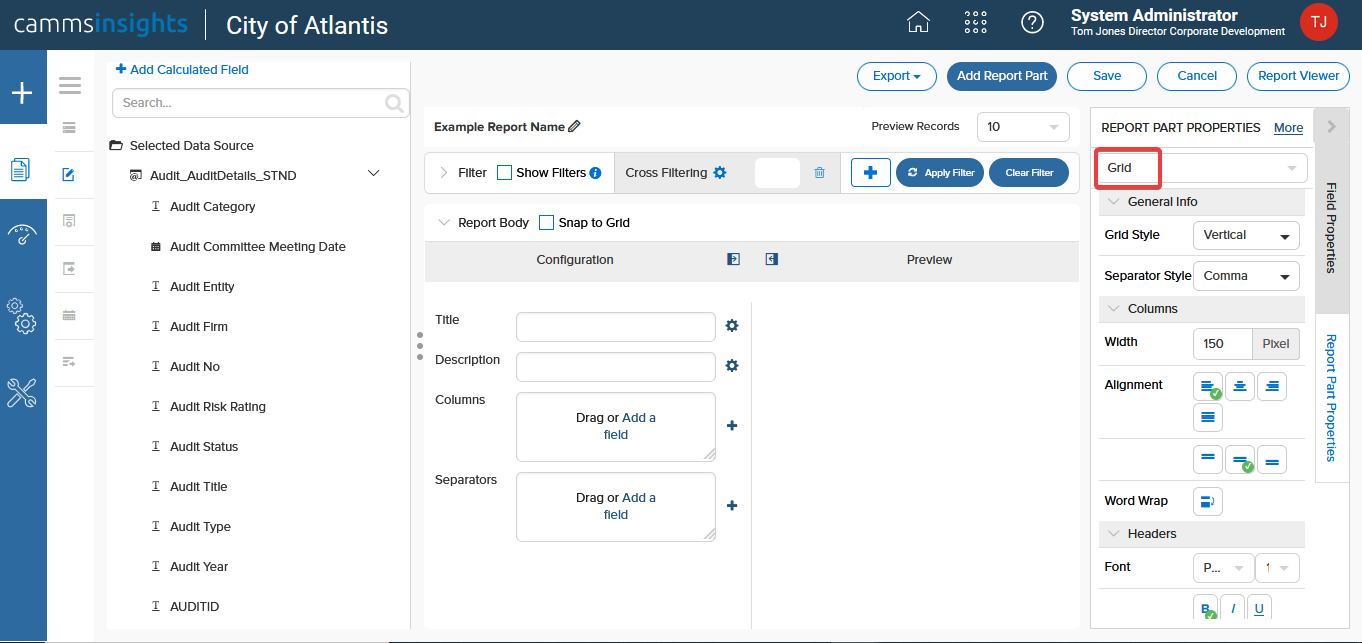Screen dimensions: 1362x643
Task: Click the filter delete trash icon
Action: 820,173
